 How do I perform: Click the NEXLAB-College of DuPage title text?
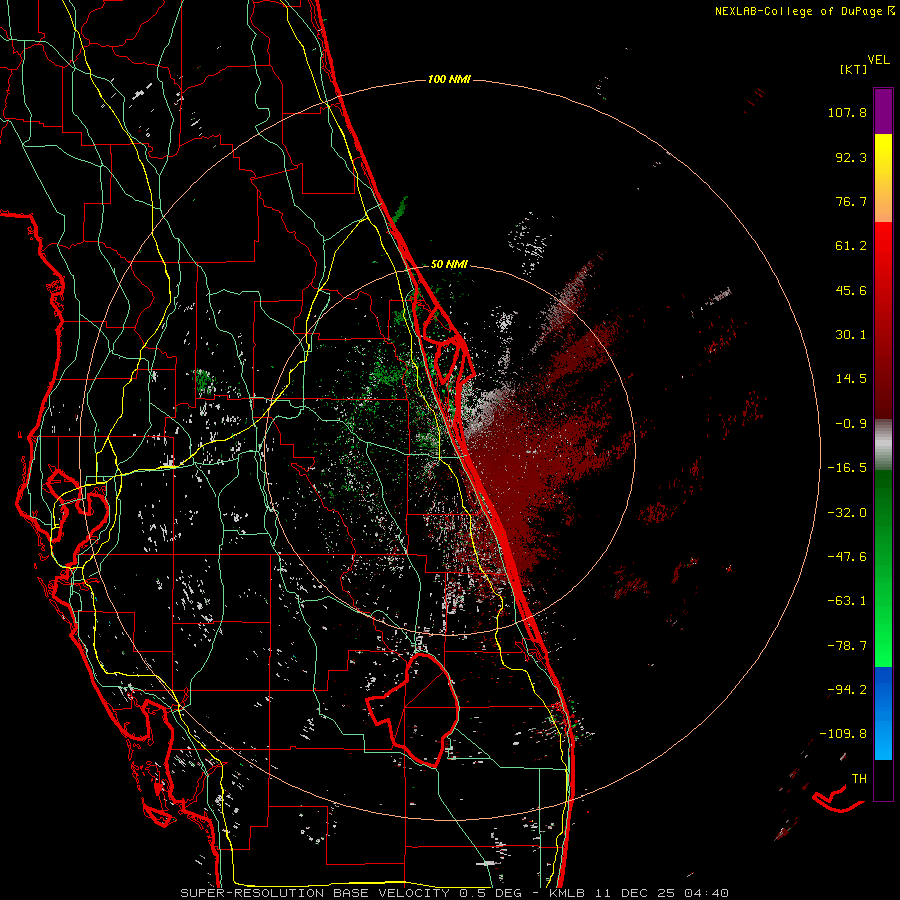(x=798, y=11)
